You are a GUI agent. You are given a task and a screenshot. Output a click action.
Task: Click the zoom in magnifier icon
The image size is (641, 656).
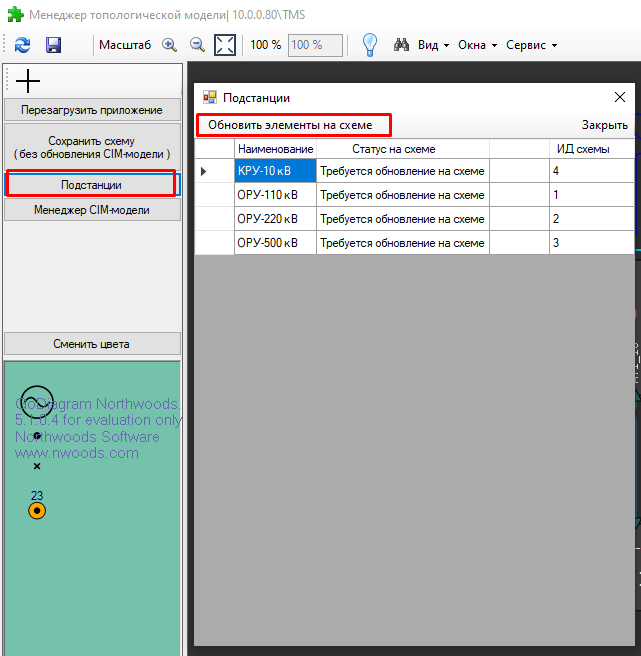(169, 45)
